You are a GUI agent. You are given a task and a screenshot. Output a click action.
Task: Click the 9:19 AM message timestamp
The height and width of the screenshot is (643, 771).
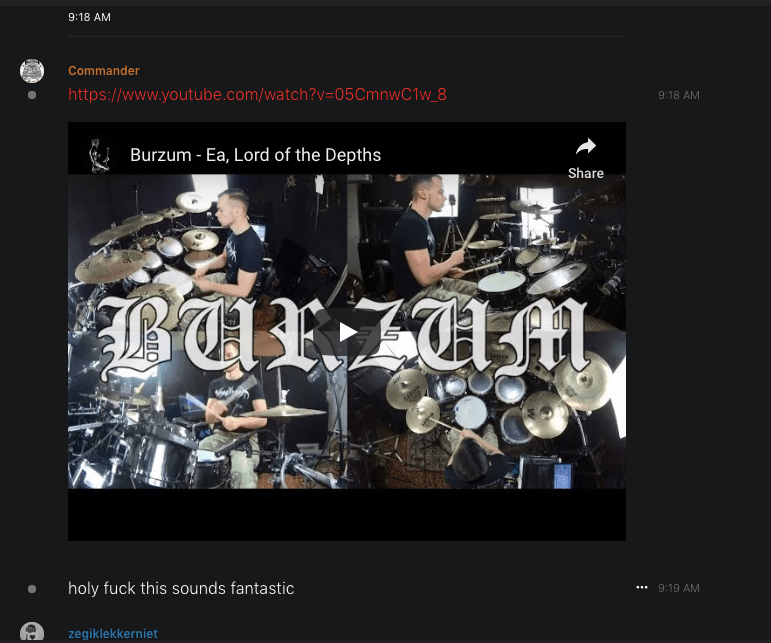coord(678,588)
